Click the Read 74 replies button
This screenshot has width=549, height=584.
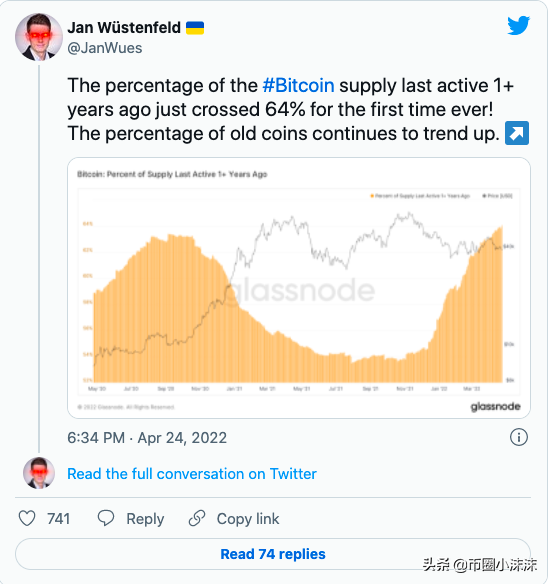coord(273,554)
